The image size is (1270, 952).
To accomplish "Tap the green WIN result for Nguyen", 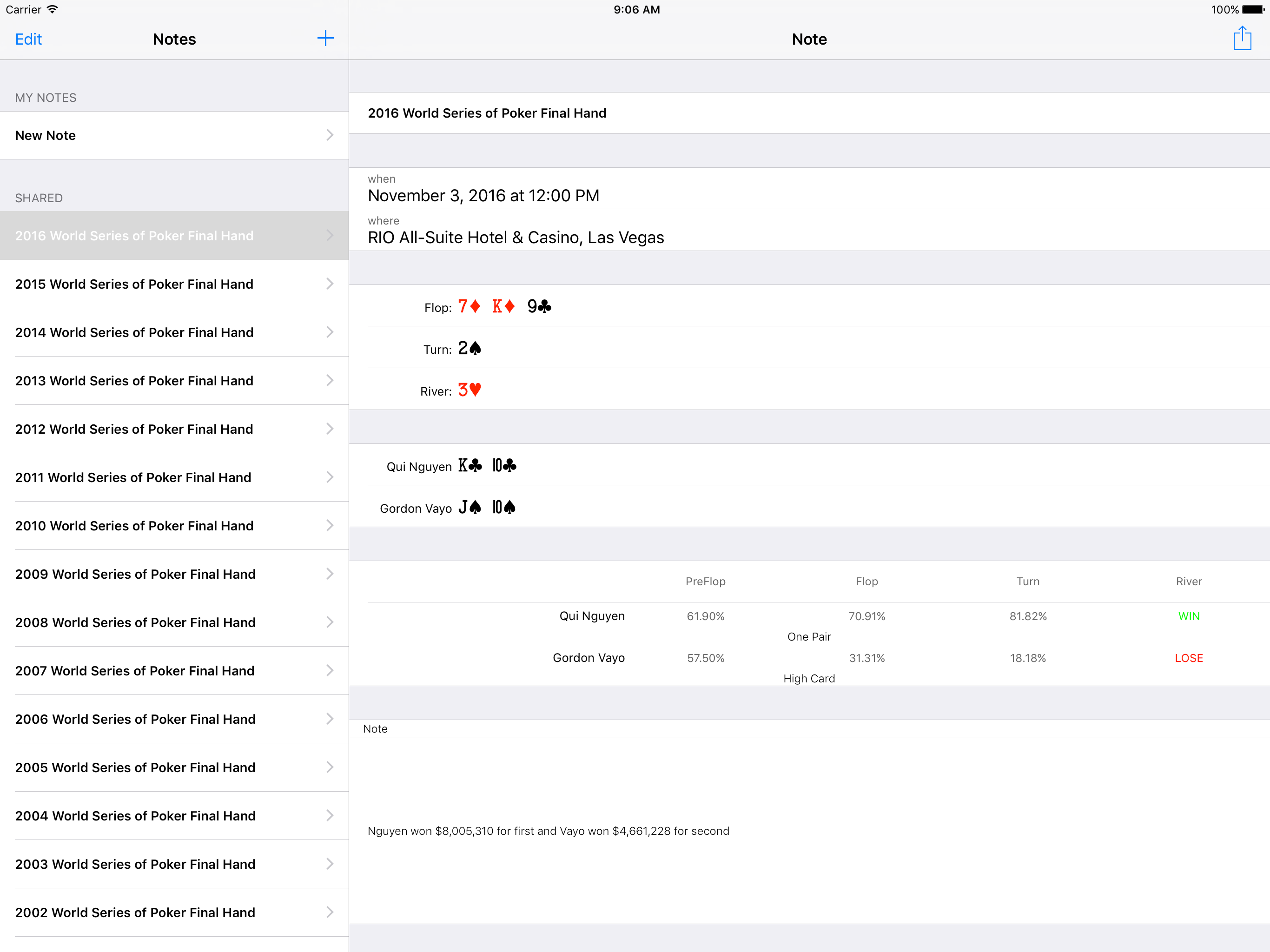I will click(x=1189, y=616).
